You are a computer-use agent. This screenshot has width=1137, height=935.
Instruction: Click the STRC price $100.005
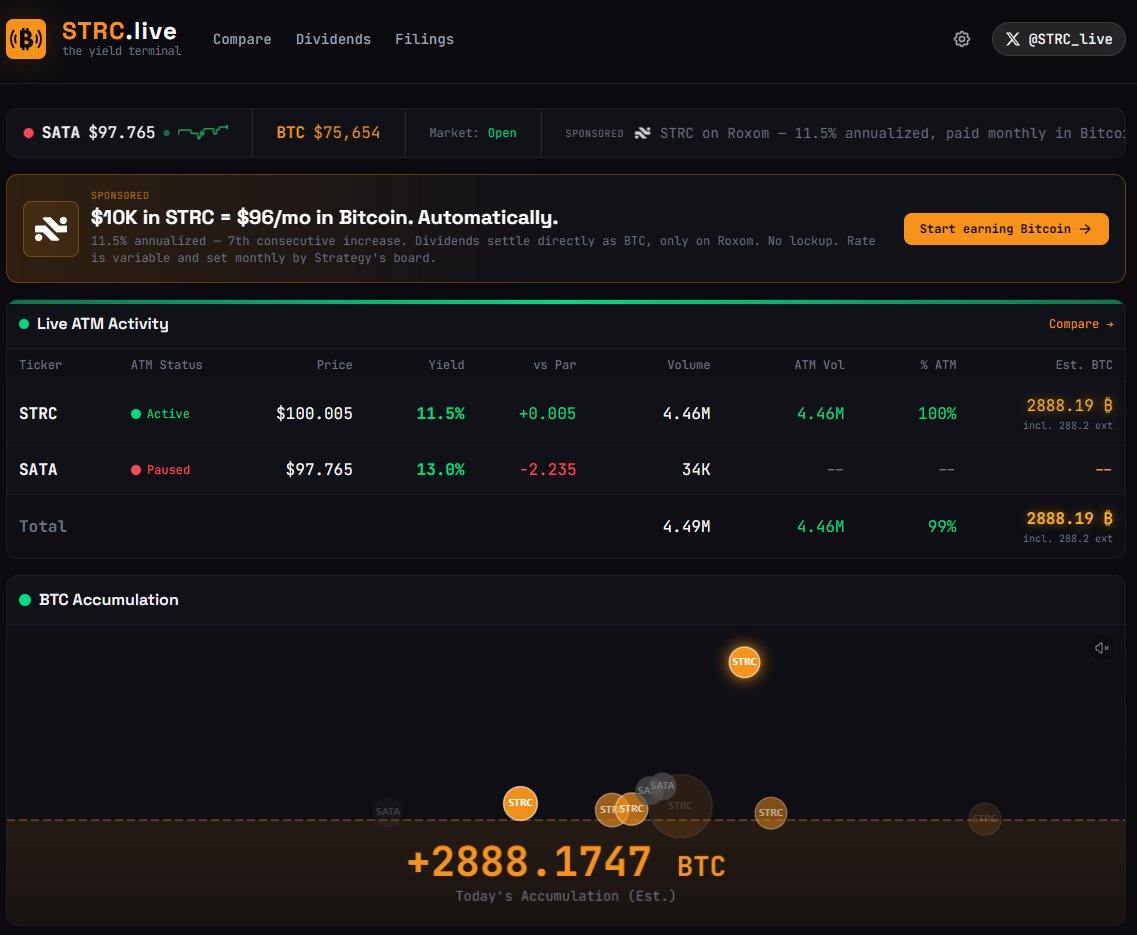click(x=314, y=413)
